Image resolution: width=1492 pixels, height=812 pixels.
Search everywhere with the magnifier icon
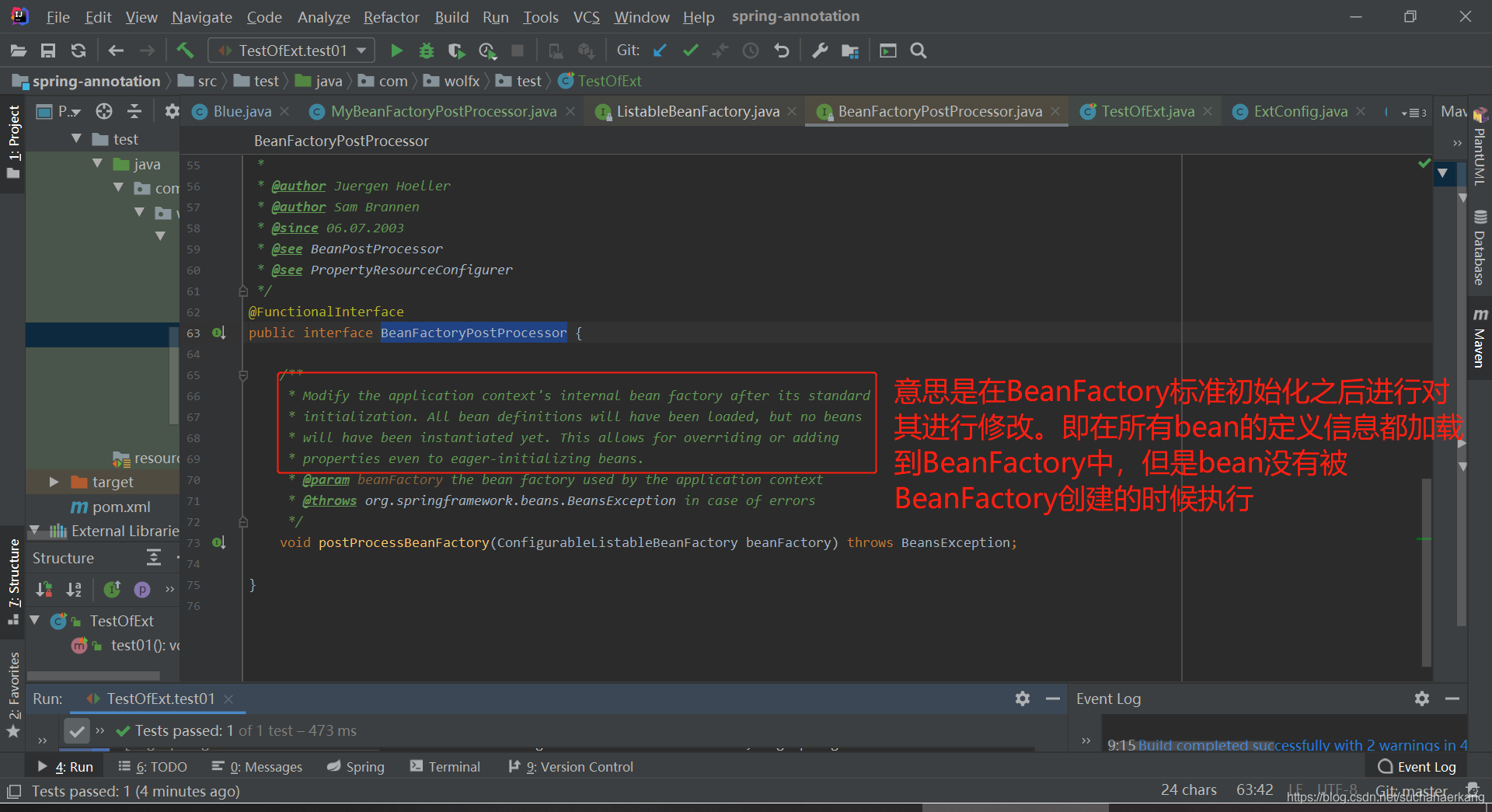pos(919,51)
